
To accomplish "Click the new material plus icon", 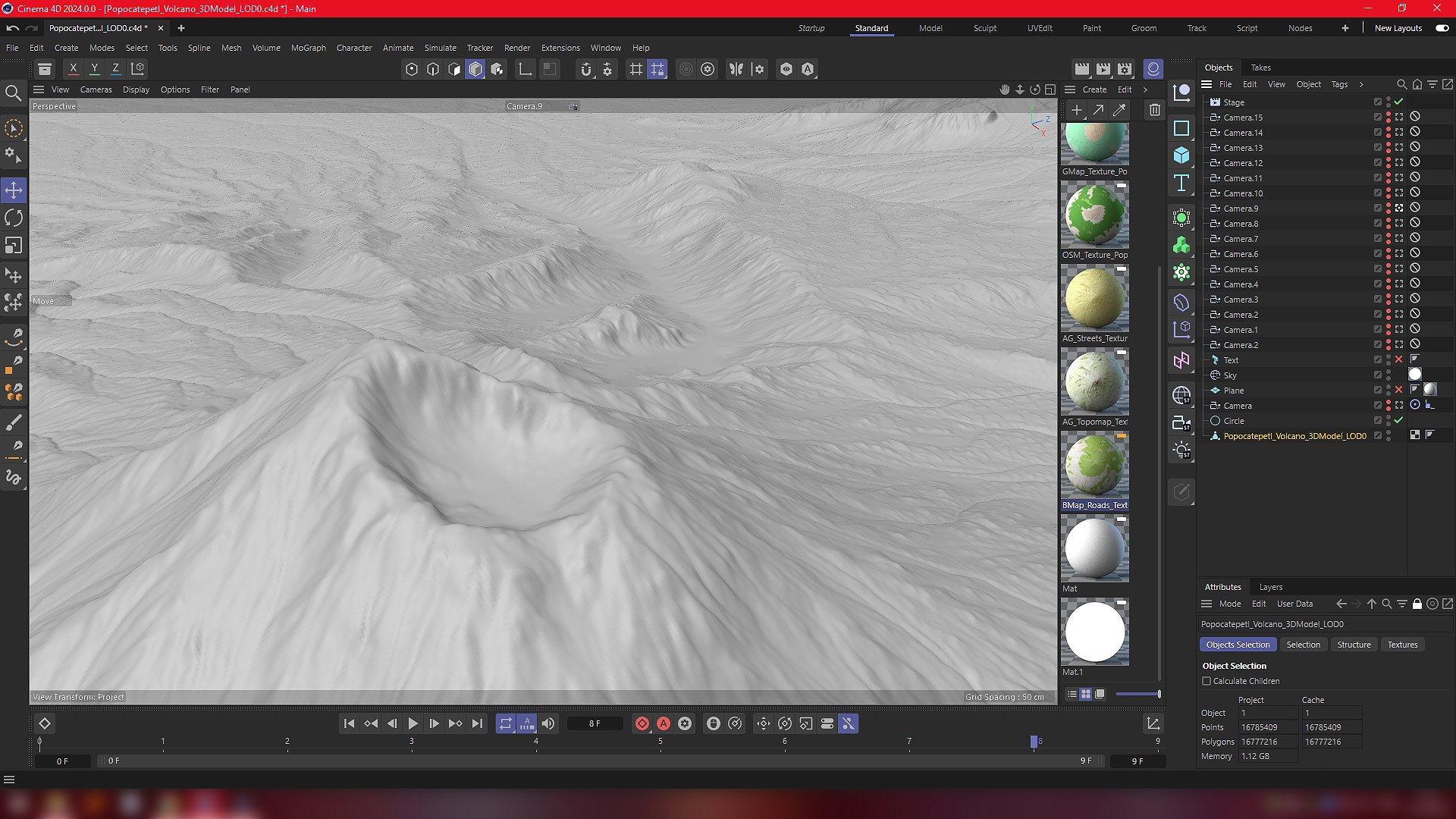I will click(x=1076, y=110).
